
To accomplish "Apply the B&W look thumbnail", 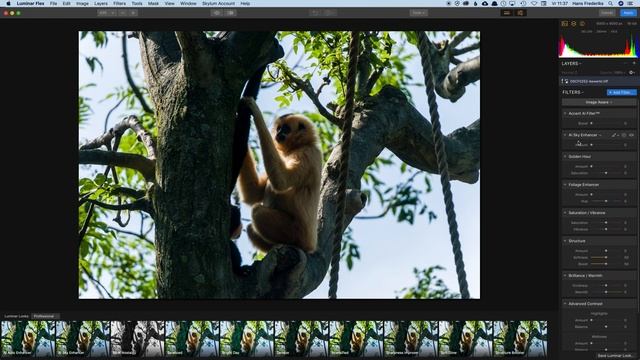I will (137, 338).
